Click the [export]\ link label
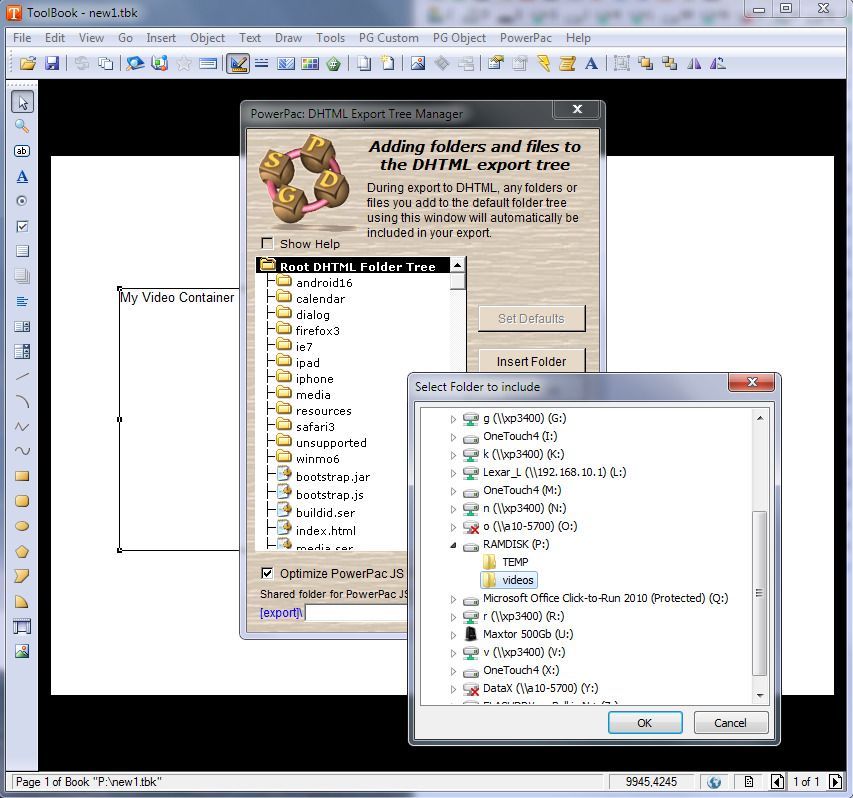The height and width of the screenshot is (798, 853). [x=281, y=613]
